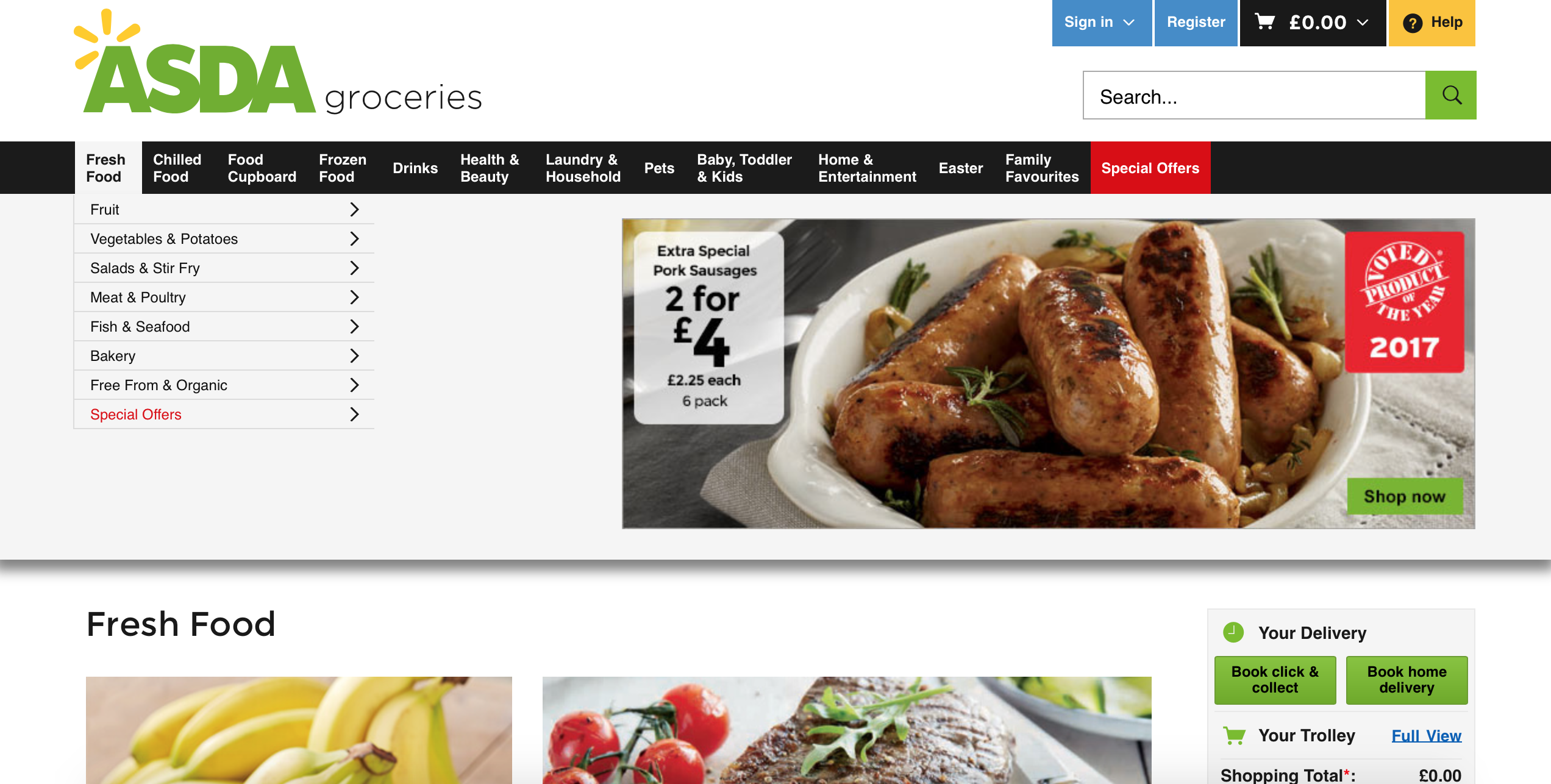Expand the Sign in dropdown
Screen dimensions: 1551x784
1102,23
